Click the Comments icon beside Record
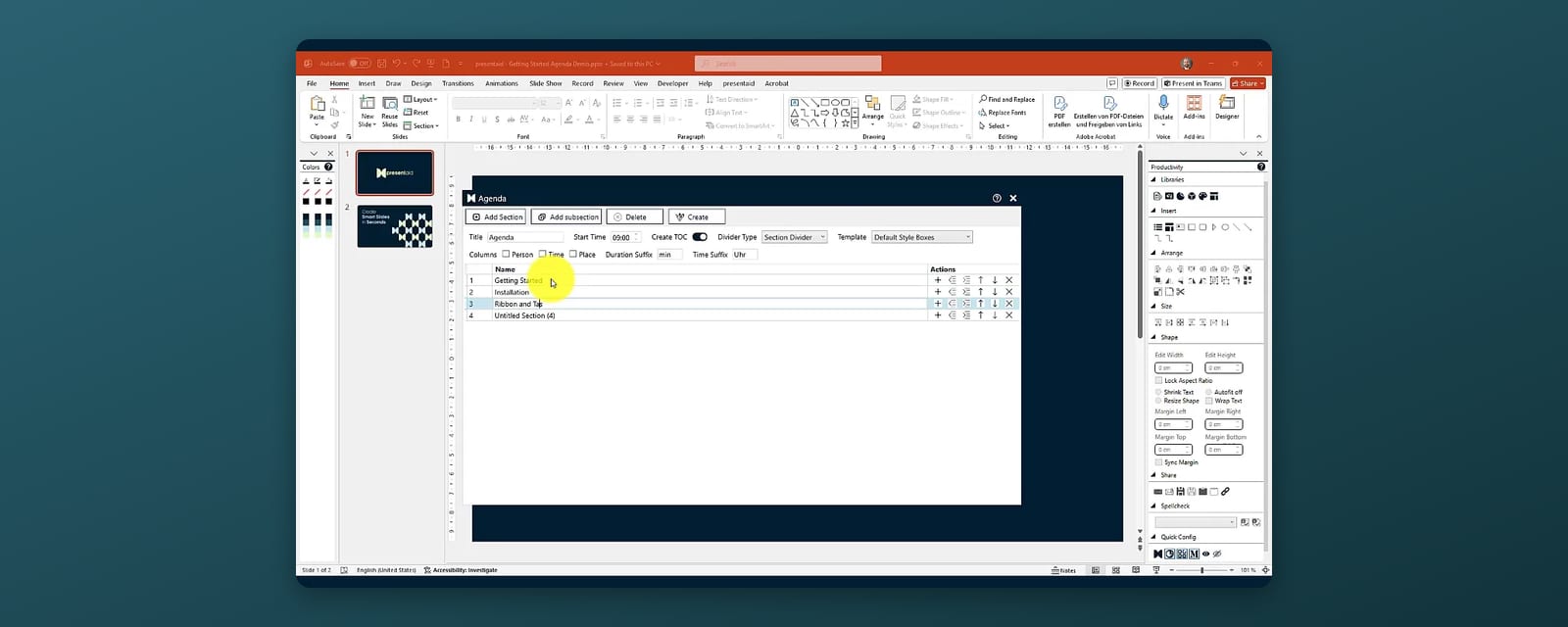 [x=1111, y=83]
